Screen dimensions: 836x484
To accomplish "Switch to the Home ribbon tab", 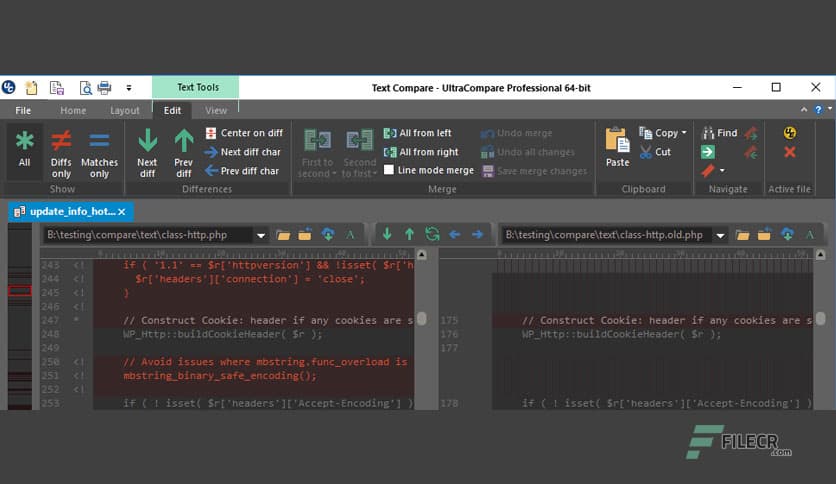I will click(73, 110).
